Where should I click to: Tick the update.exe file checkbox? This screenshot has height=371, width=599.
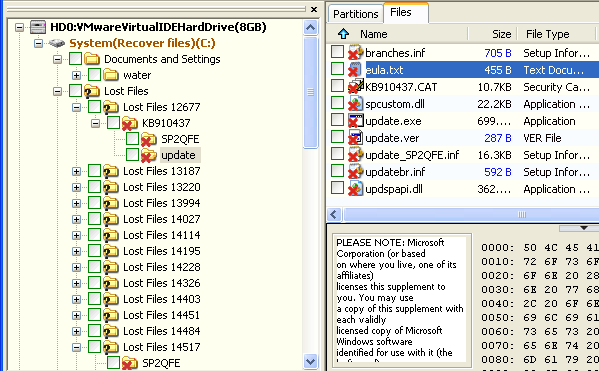[337, 120]
